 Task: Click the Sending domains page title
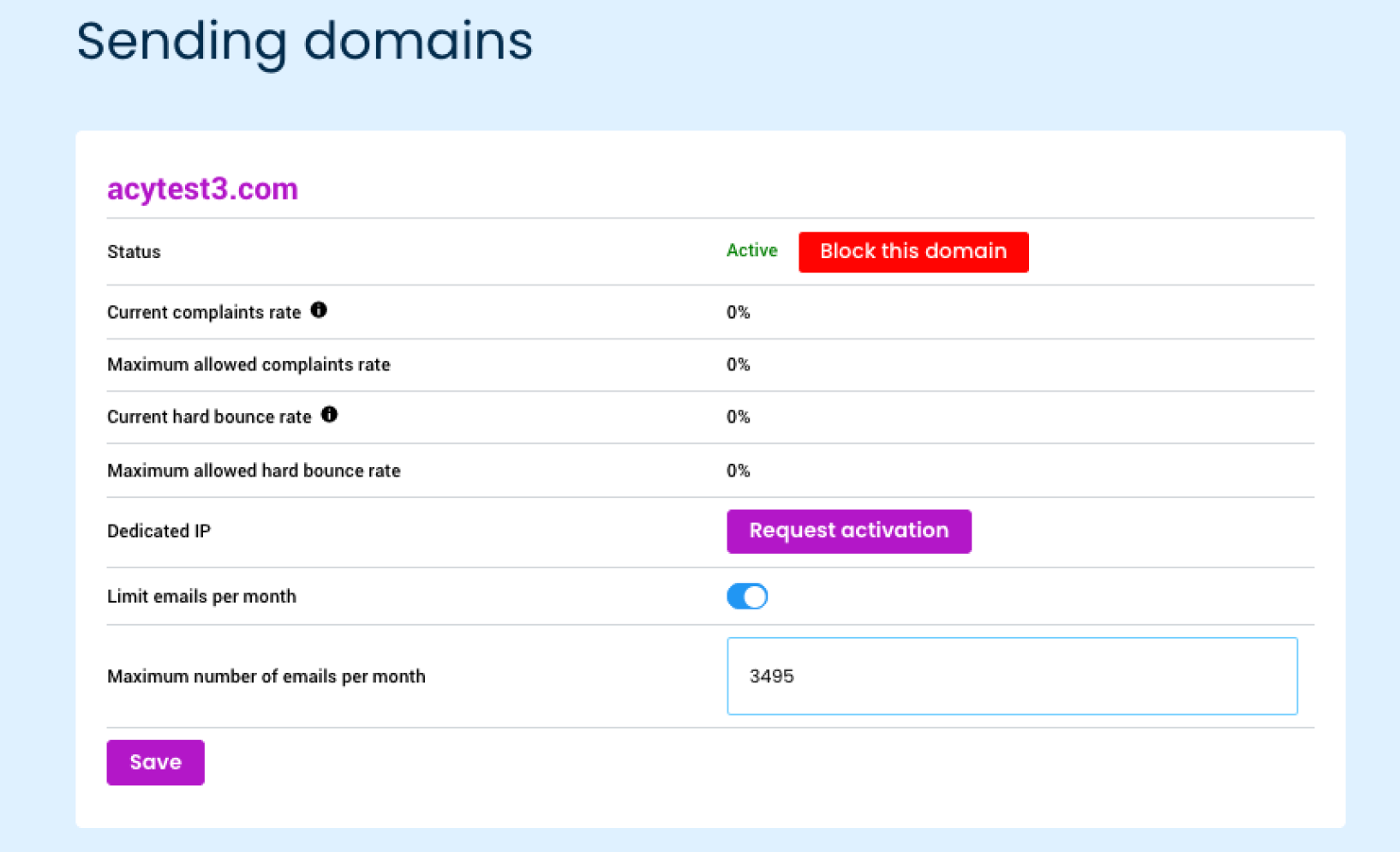point(304,41)
